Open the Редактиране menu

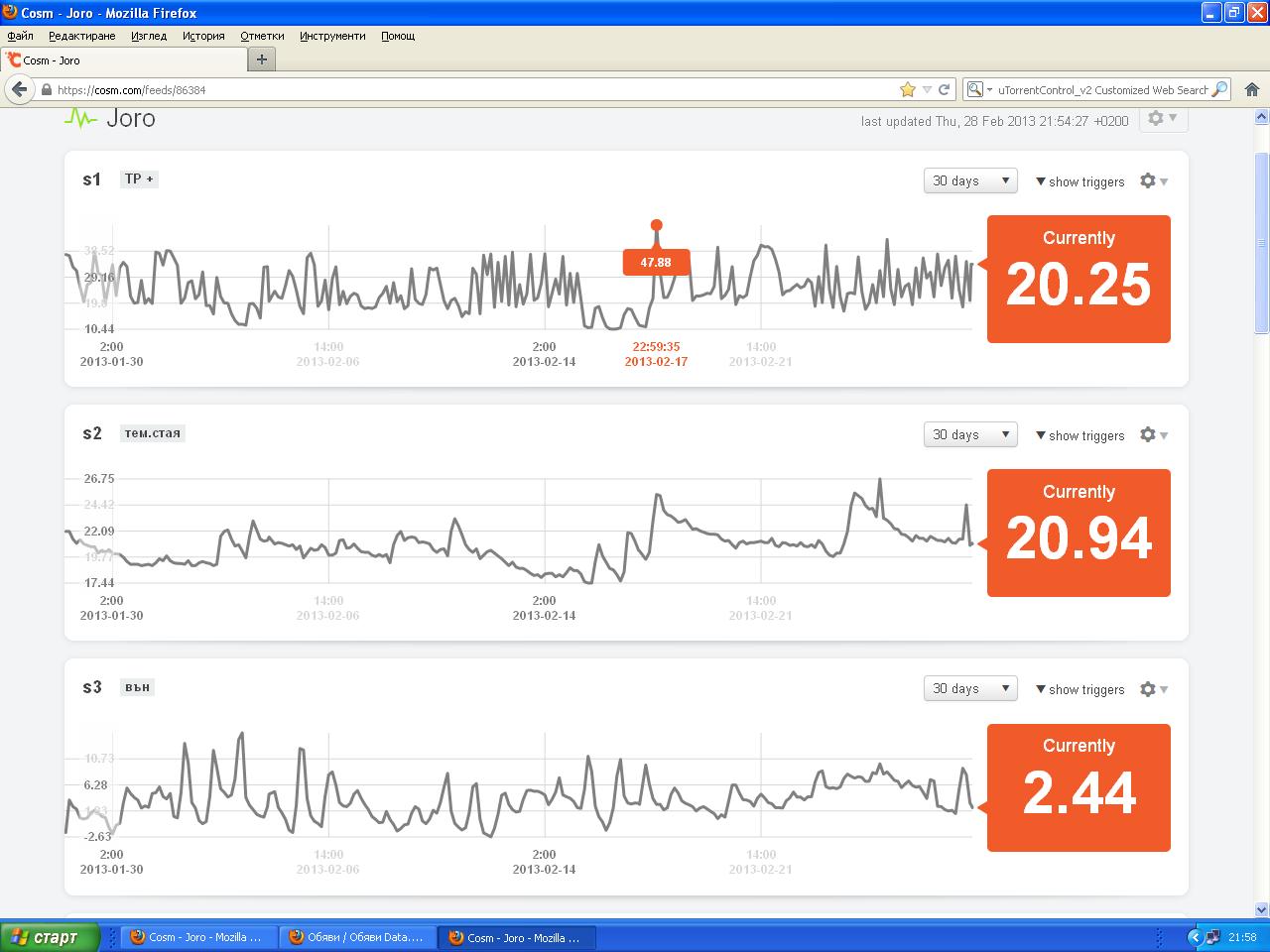point(82,36)
